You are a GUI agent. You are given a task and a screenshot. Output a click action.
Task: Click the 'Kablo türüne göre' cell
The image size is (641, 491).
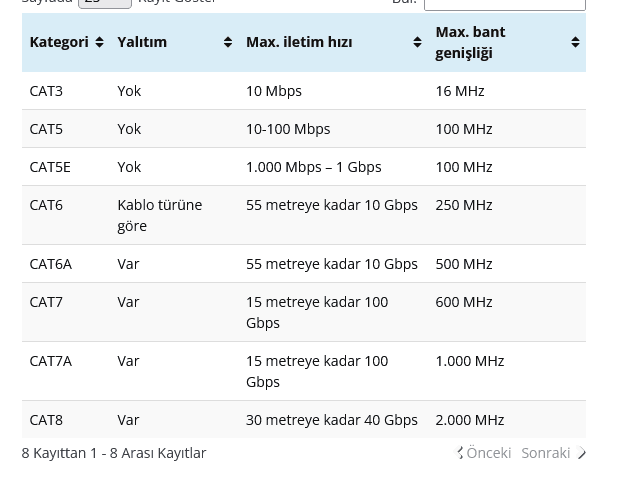click(159, 215)
